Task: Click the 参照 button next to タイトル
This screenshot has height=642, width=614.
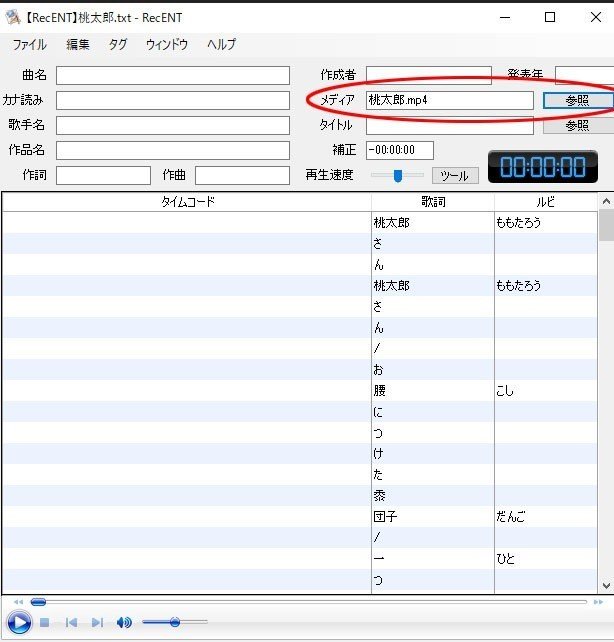Action: 578,125
